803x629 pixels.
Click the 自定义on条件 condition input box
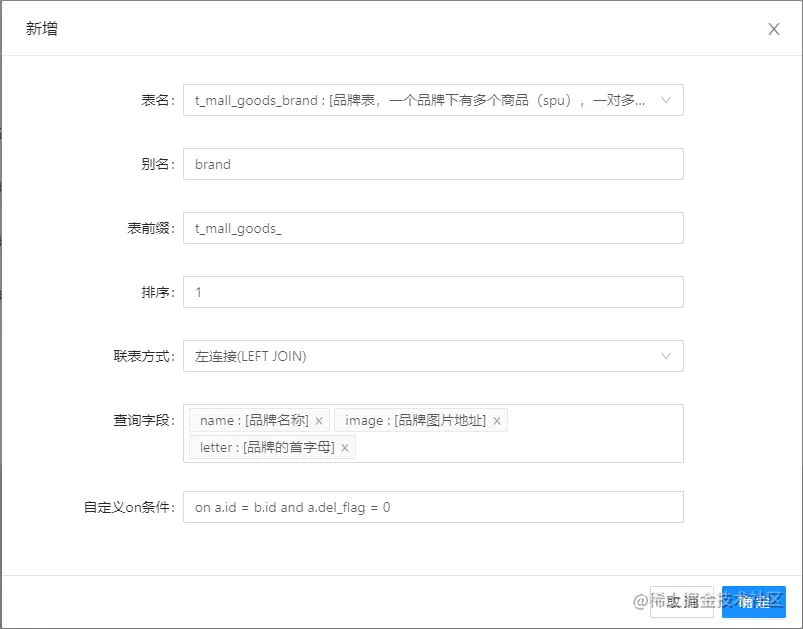click(433, 507)
